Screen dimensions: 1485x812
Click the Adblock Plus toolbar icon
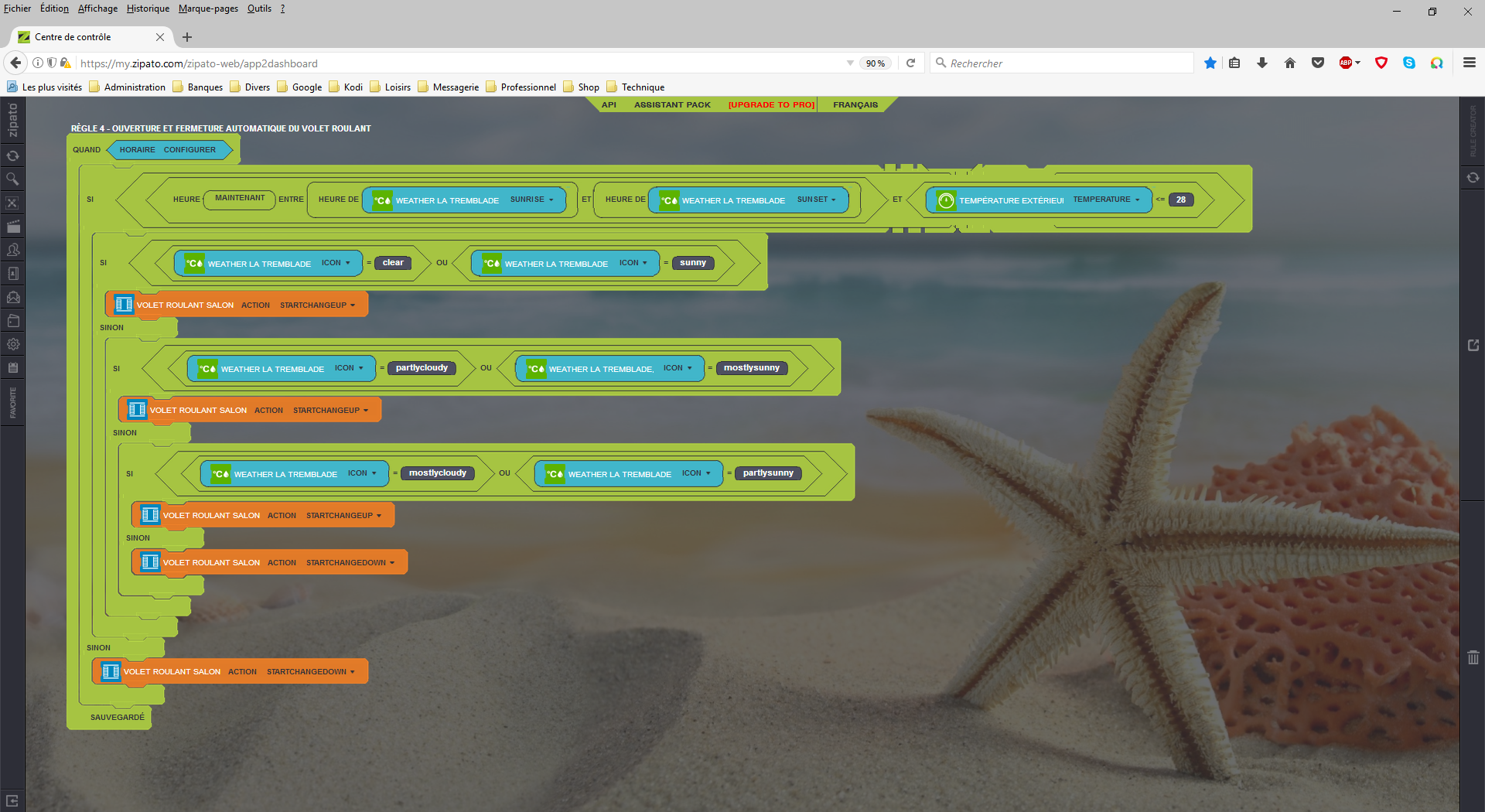coord(1346,63)
